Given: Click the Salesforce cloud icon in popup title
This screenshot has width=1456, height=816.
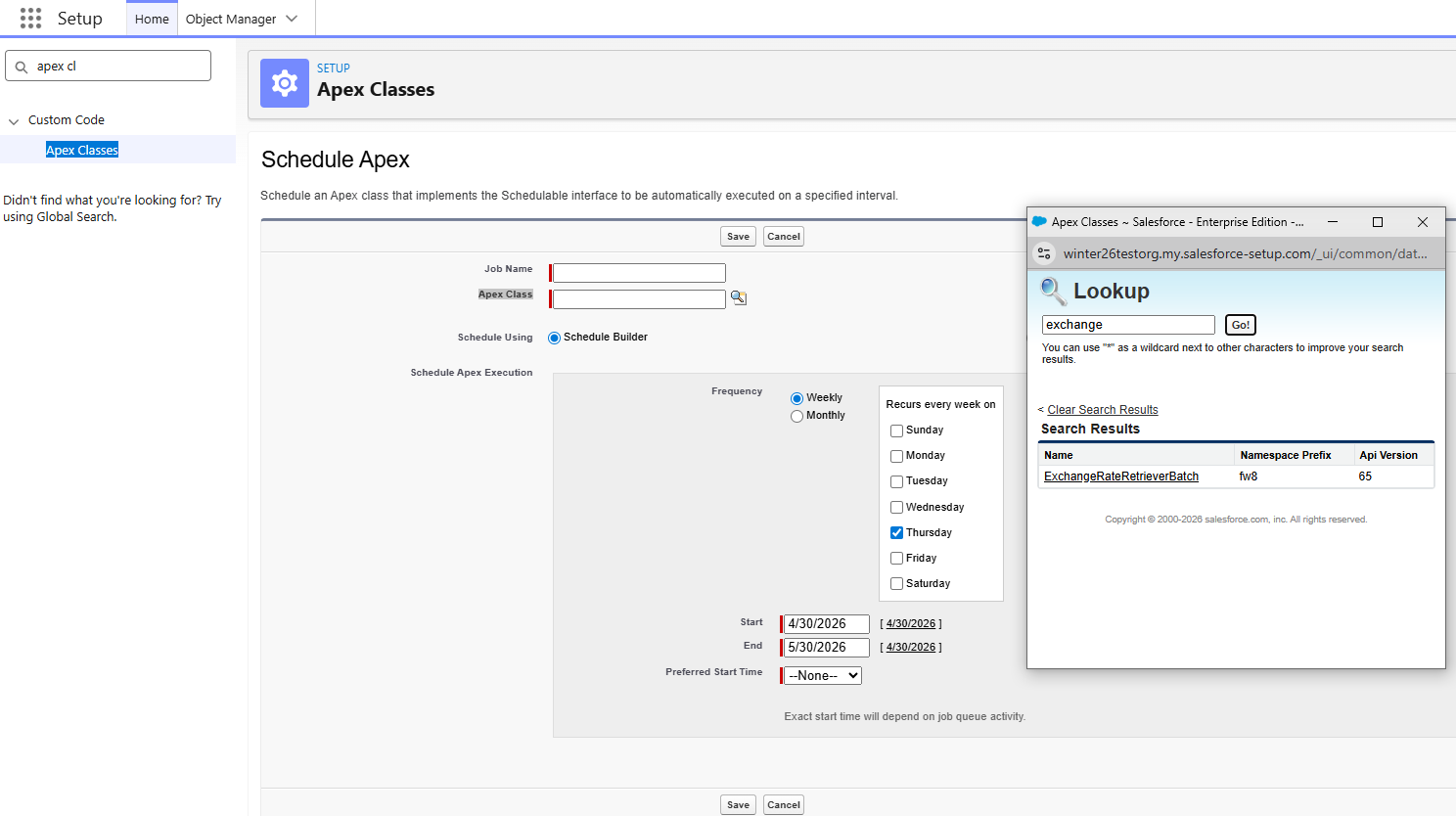Looking at the screenshot, I should [x=1039, y=222].
